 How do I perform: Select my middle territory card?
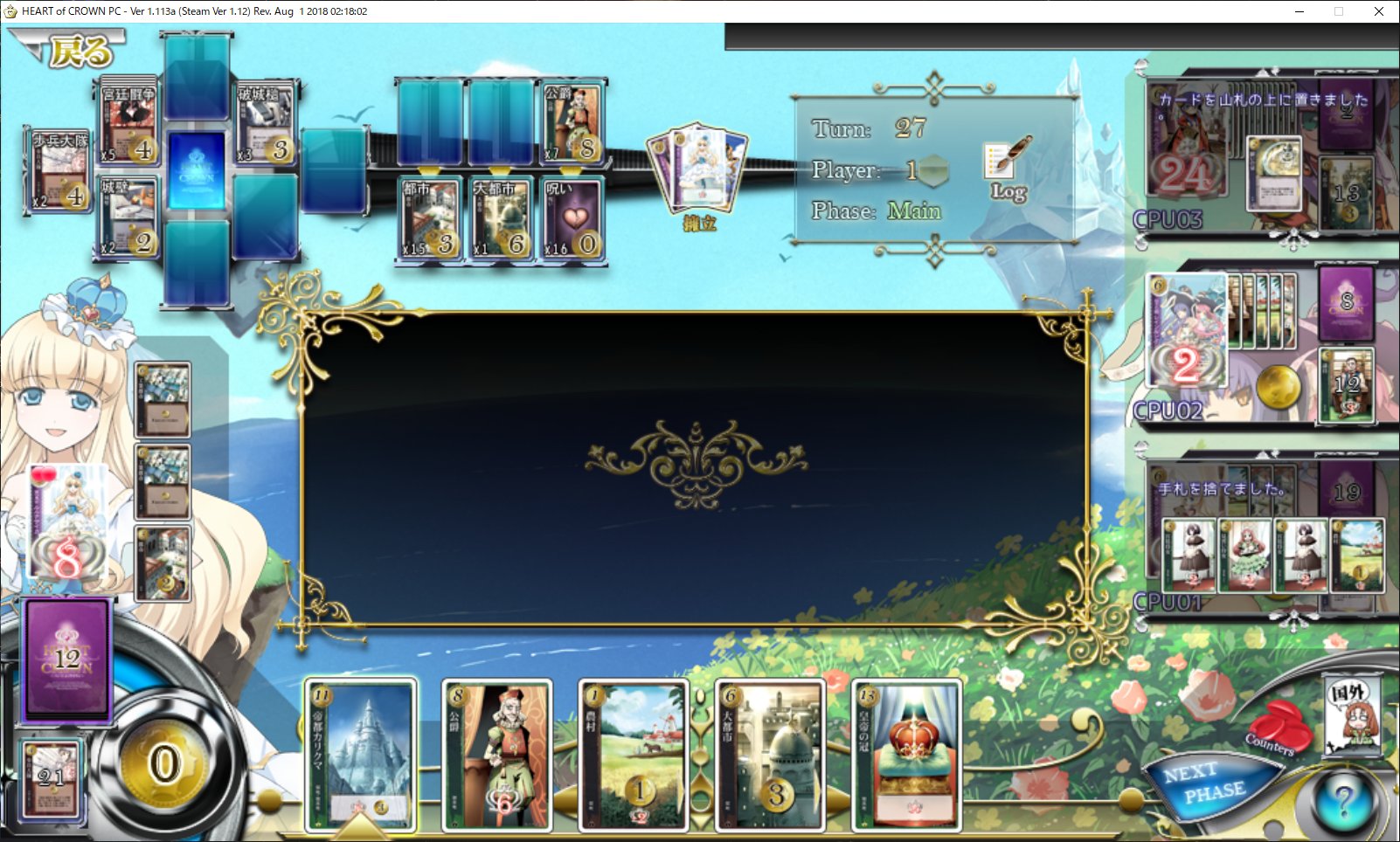(163, 482)
